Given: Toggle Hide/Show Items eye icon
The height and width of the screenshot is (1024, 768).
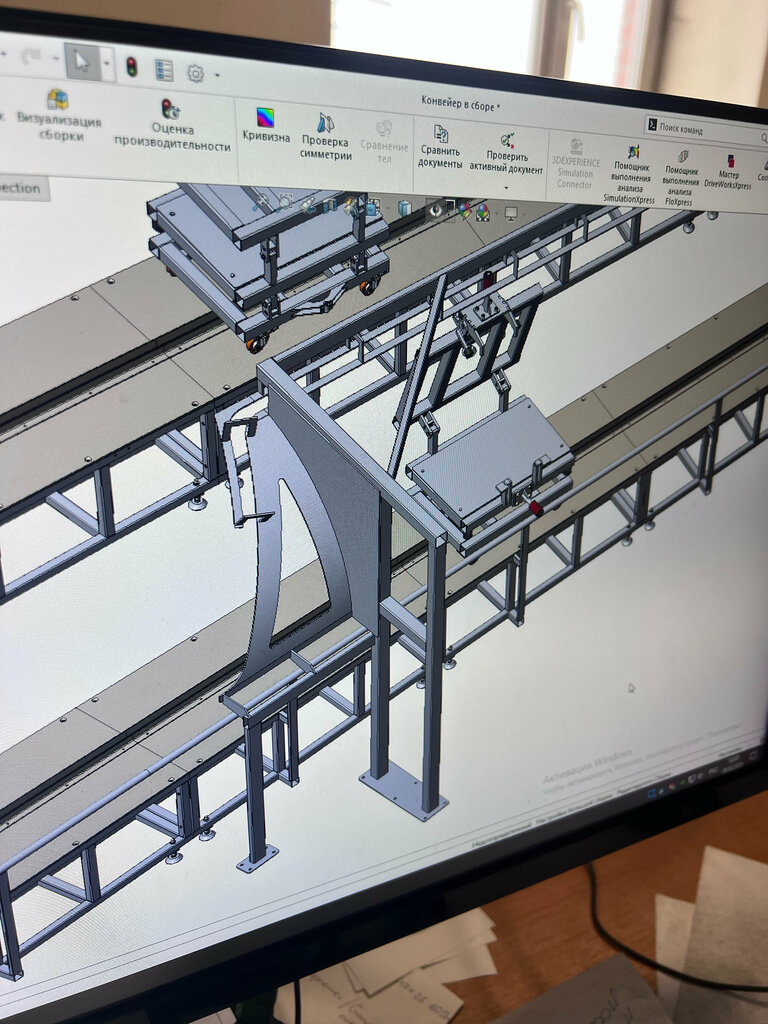Looking at the screenshot, I should point(436,210).
